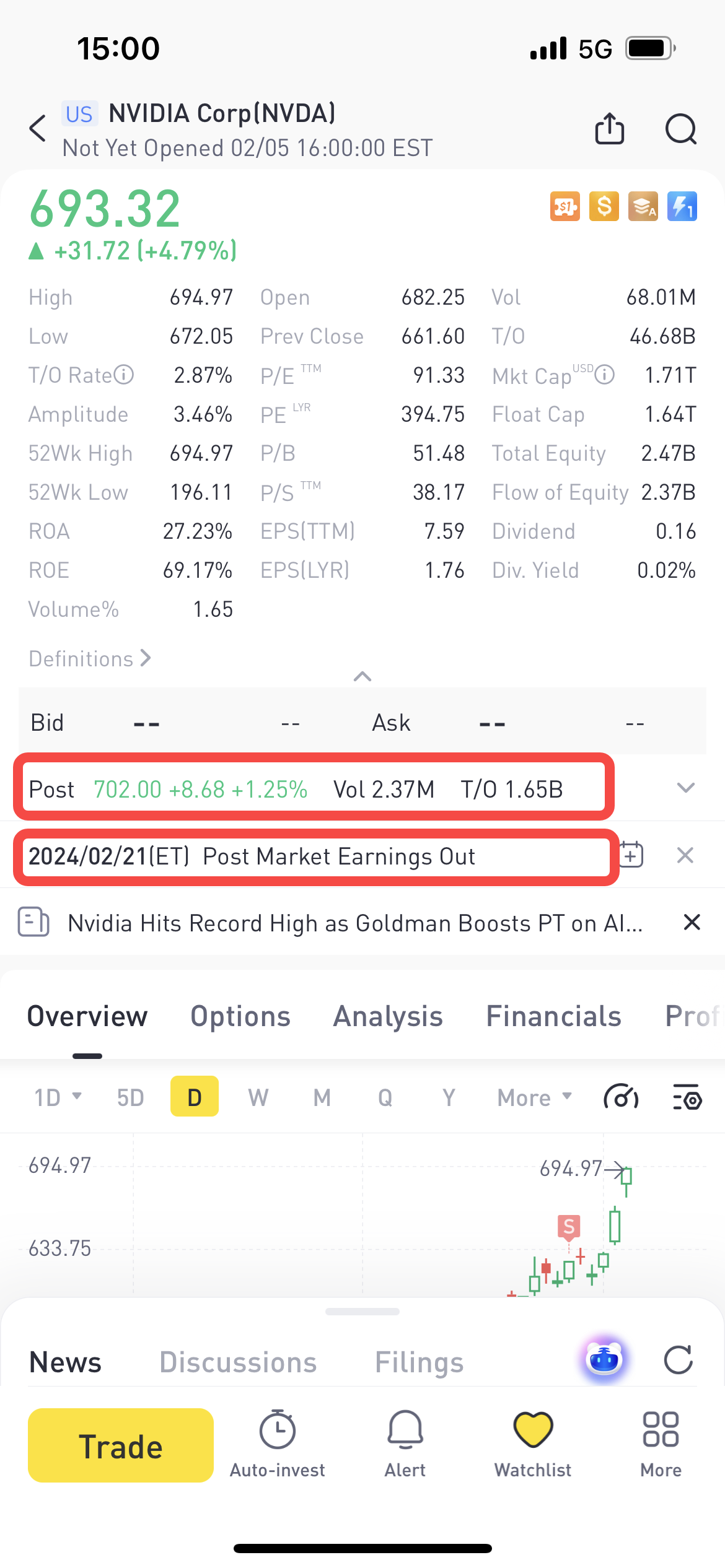This screenshot has width=725, height=1568.
Task: Go back using the left arrow
Action: click(x=38, y=128)
